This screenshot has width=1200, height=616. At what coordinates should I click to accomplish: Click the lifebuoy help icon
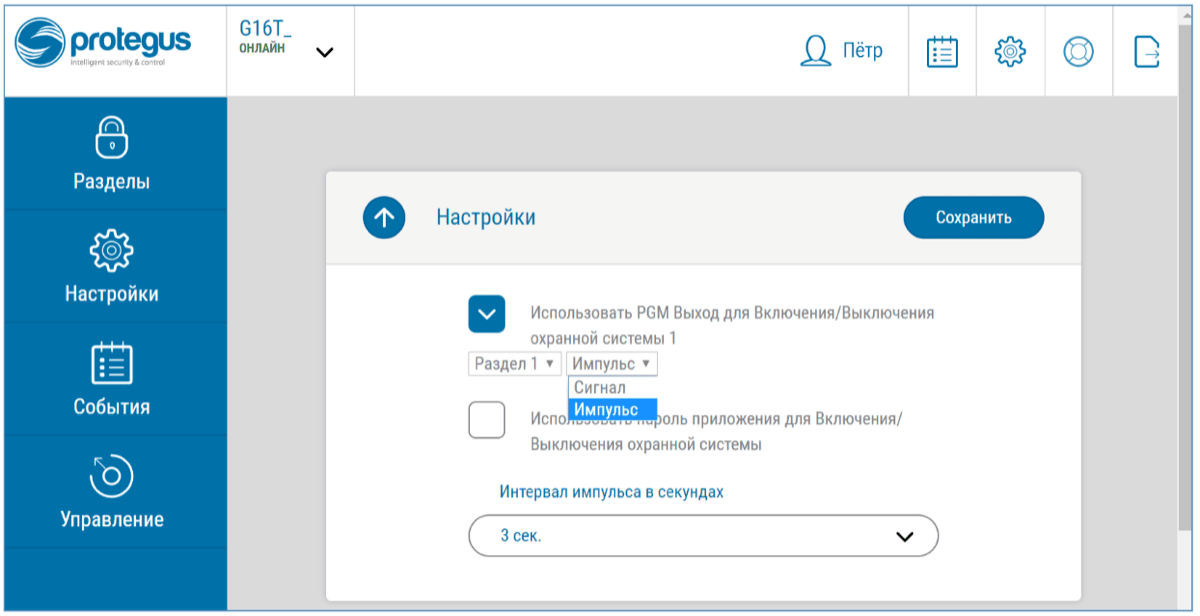click(x=1078, y=51)
